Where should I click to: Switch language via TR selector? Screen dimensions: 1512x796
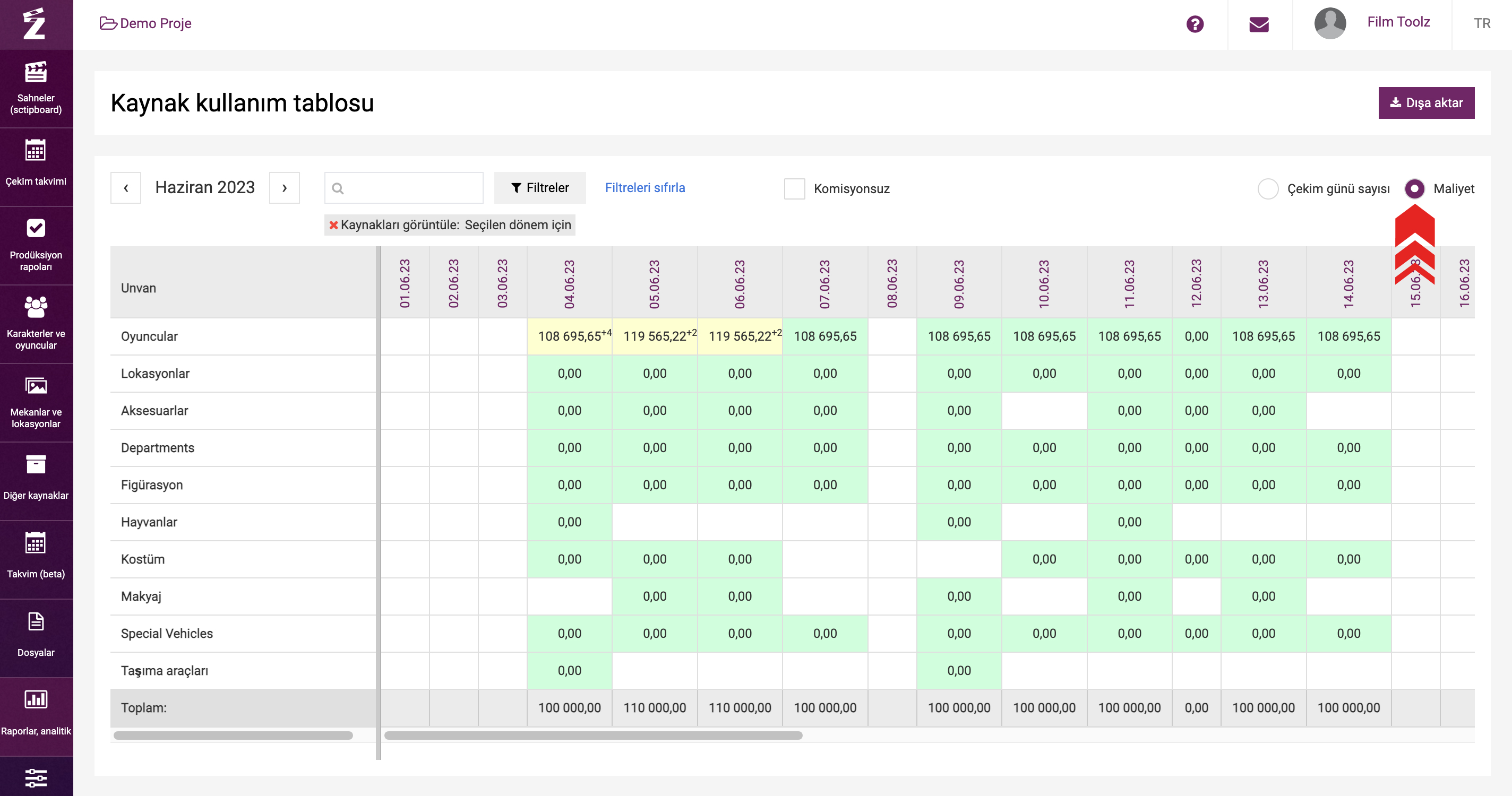click(x=1482, y=23)
